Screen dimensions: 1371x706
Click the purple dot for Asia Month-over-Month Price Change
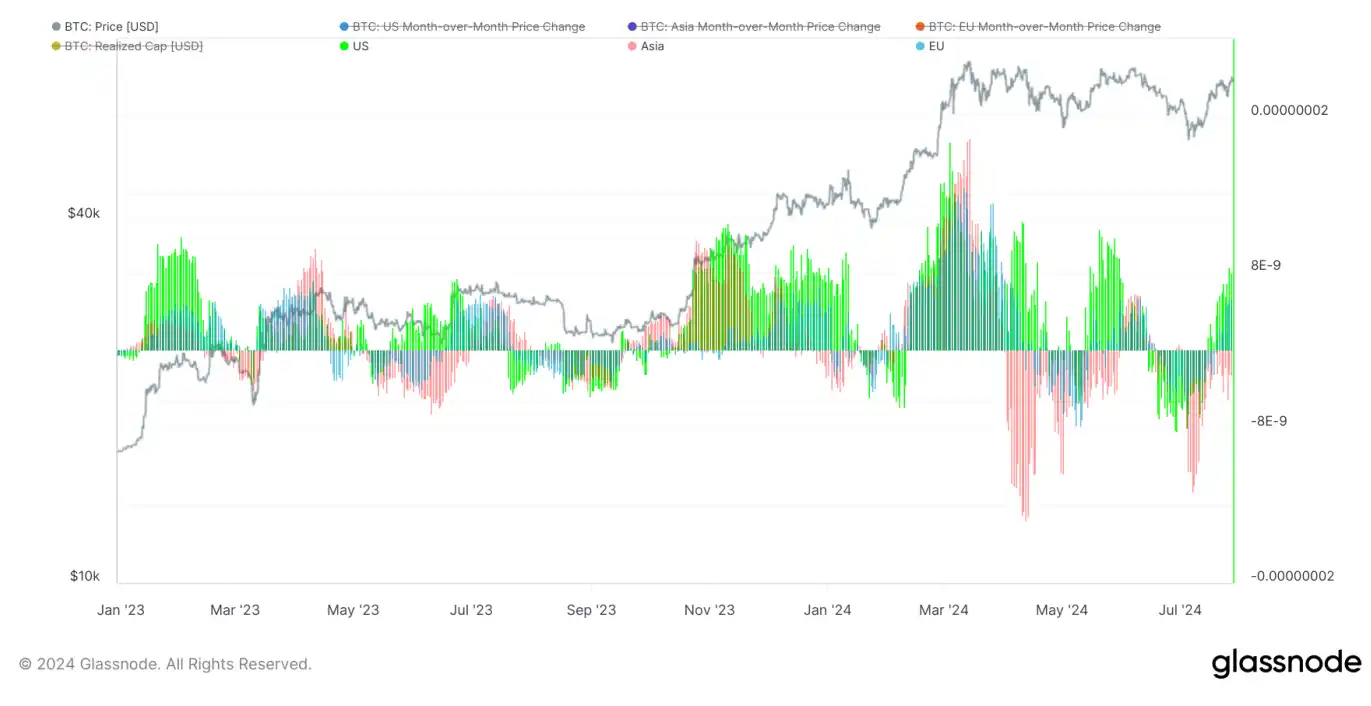[x=632, y=27]
